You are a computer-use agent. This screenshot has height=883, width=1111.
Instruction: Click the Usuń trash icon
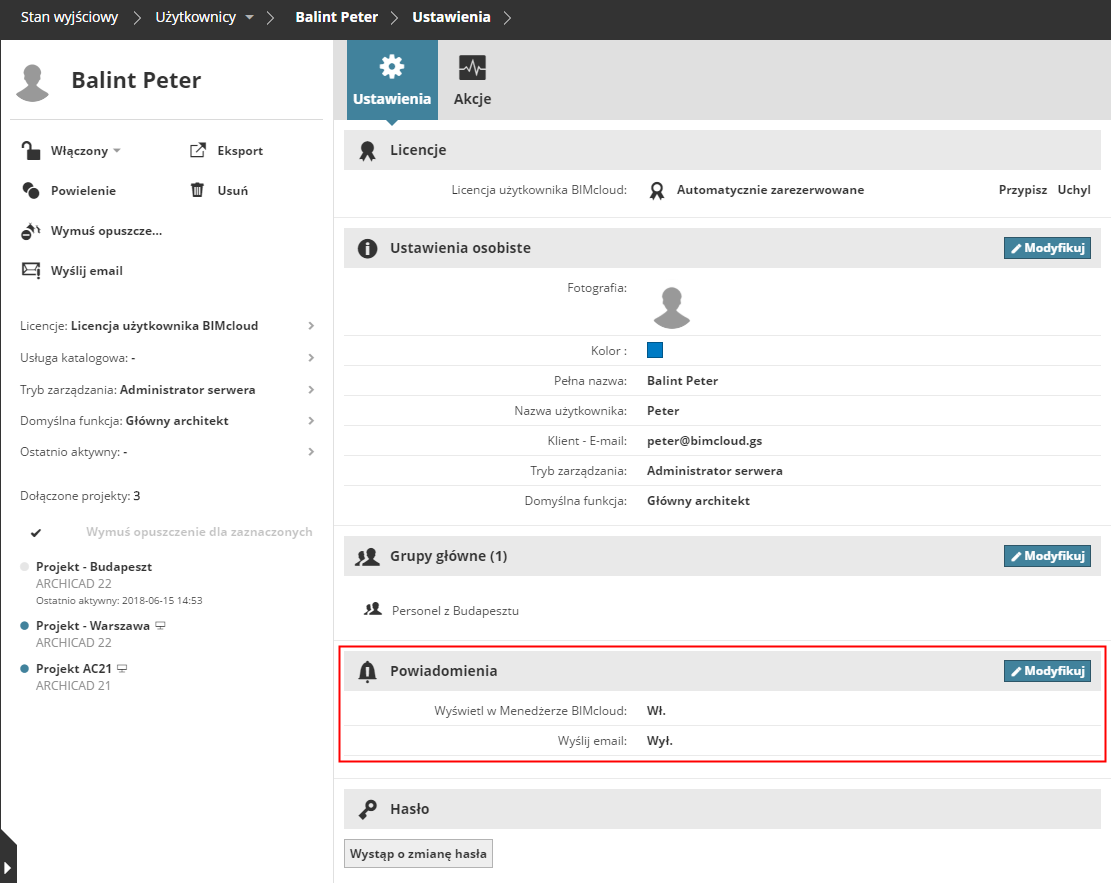pyautogui.click(x=197, y=190)
